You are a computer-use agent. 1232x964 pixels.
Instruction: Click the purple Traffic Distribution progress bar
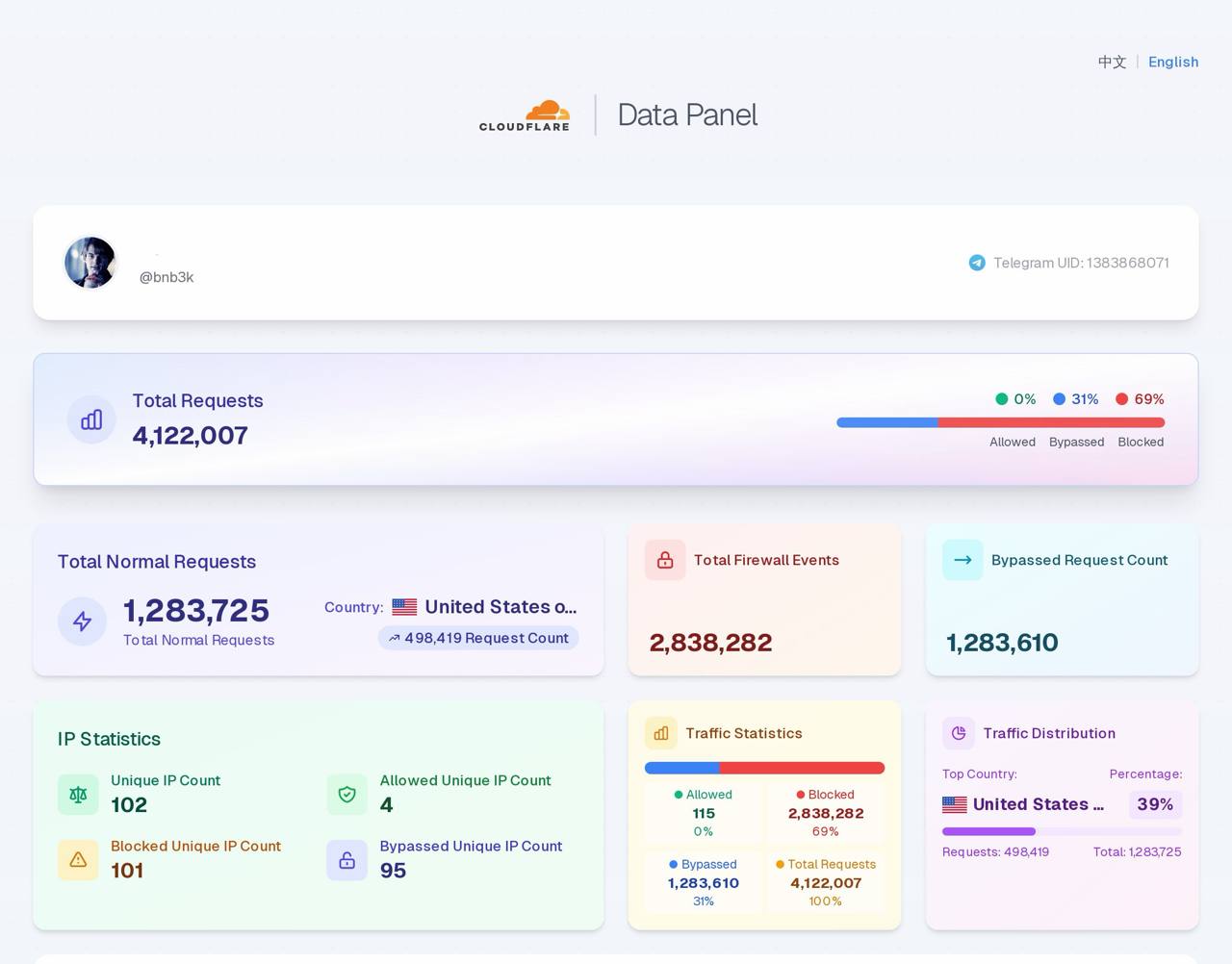point(1062,831)
